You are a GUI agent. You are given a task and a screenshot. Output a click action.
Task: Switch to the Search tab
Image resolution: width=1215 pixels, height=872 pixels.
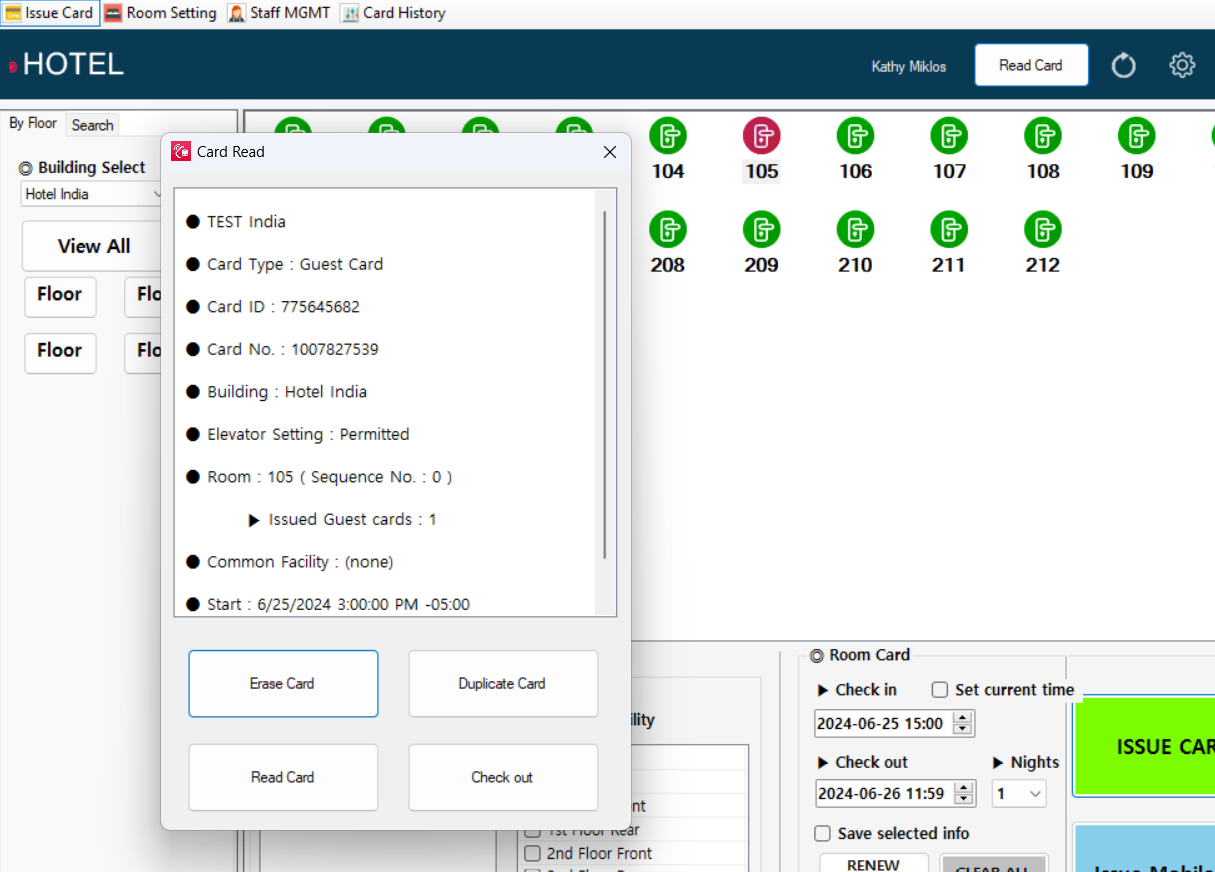92,125
